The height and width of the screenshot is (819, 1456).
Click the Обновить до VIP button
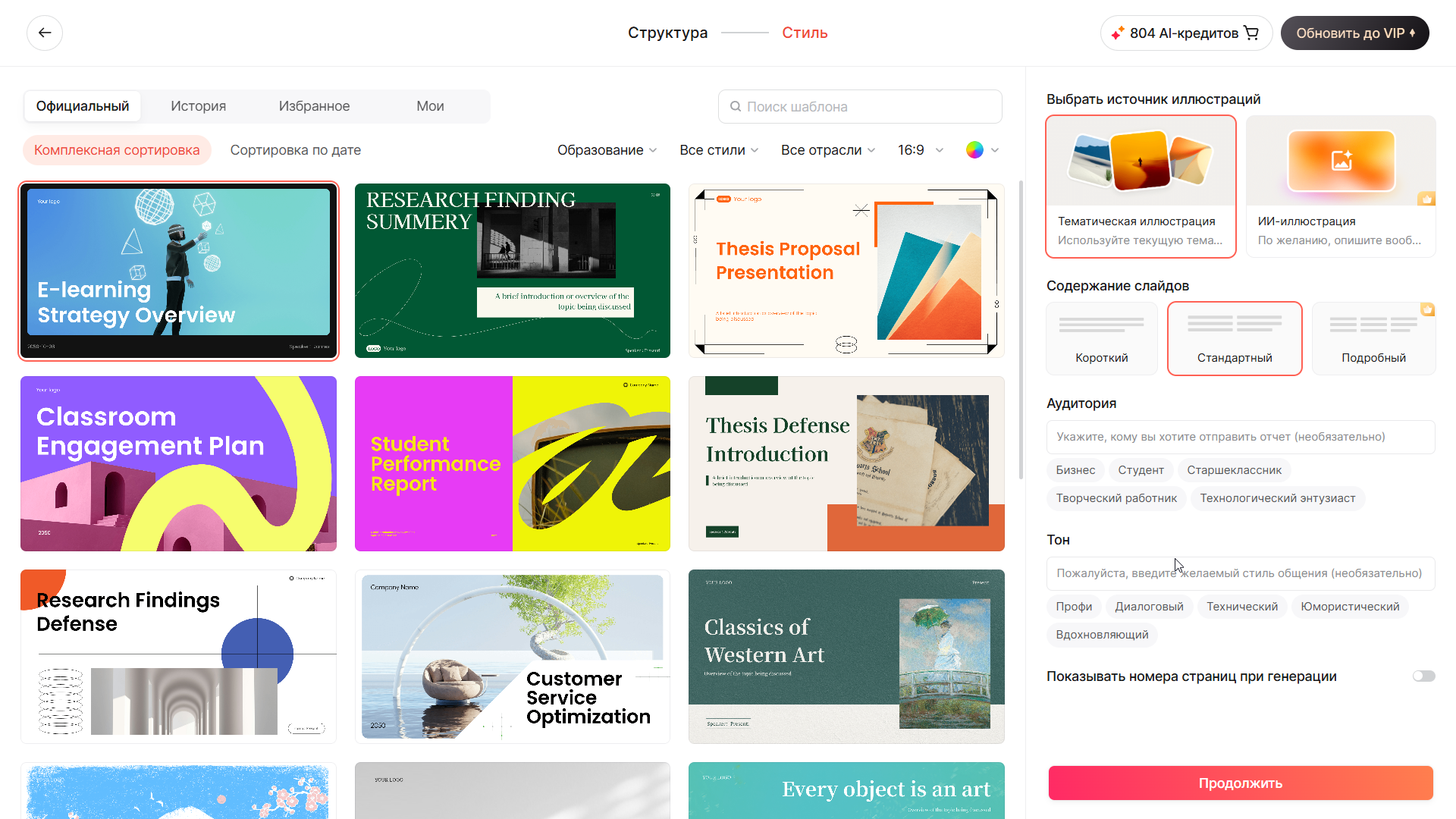point(1354,33)
